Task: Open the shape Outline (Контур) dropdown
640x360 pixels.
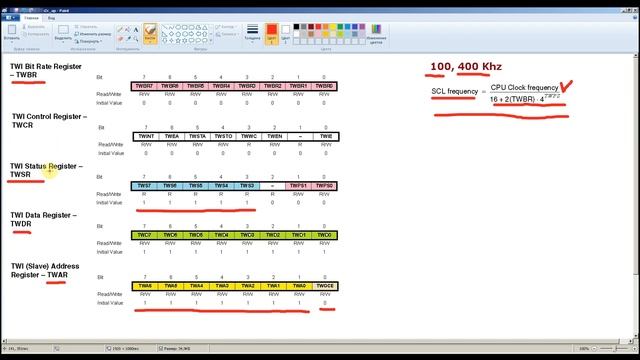Action: [x=226, y=27]
